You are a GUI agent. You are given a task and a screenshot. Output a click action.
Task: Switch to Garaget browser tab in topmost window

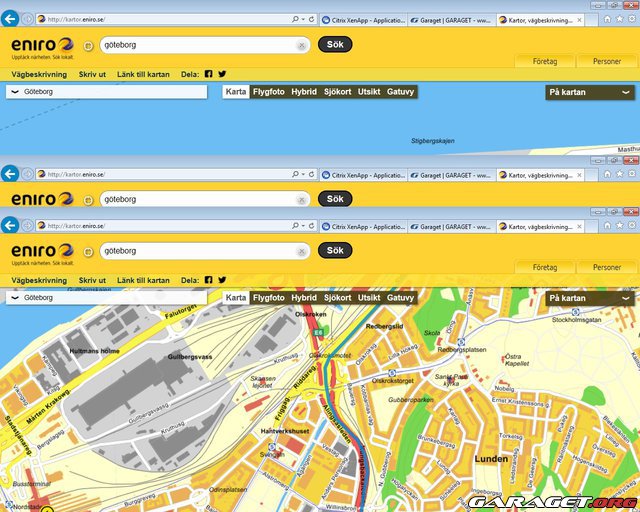click(x=450, y=20)
